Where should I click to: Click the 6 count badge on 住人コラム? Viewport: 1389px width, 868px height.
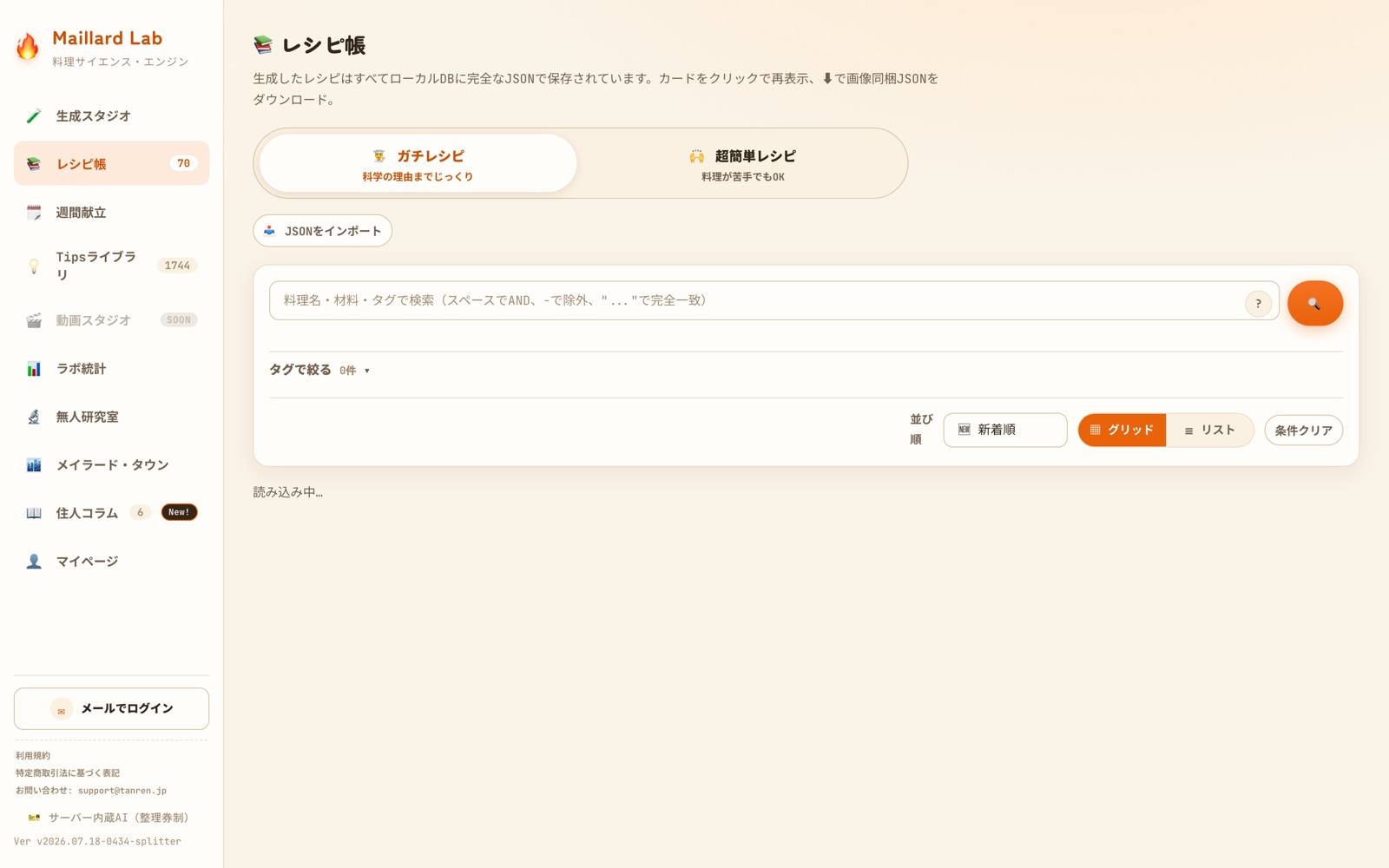[x=140, y=512]
